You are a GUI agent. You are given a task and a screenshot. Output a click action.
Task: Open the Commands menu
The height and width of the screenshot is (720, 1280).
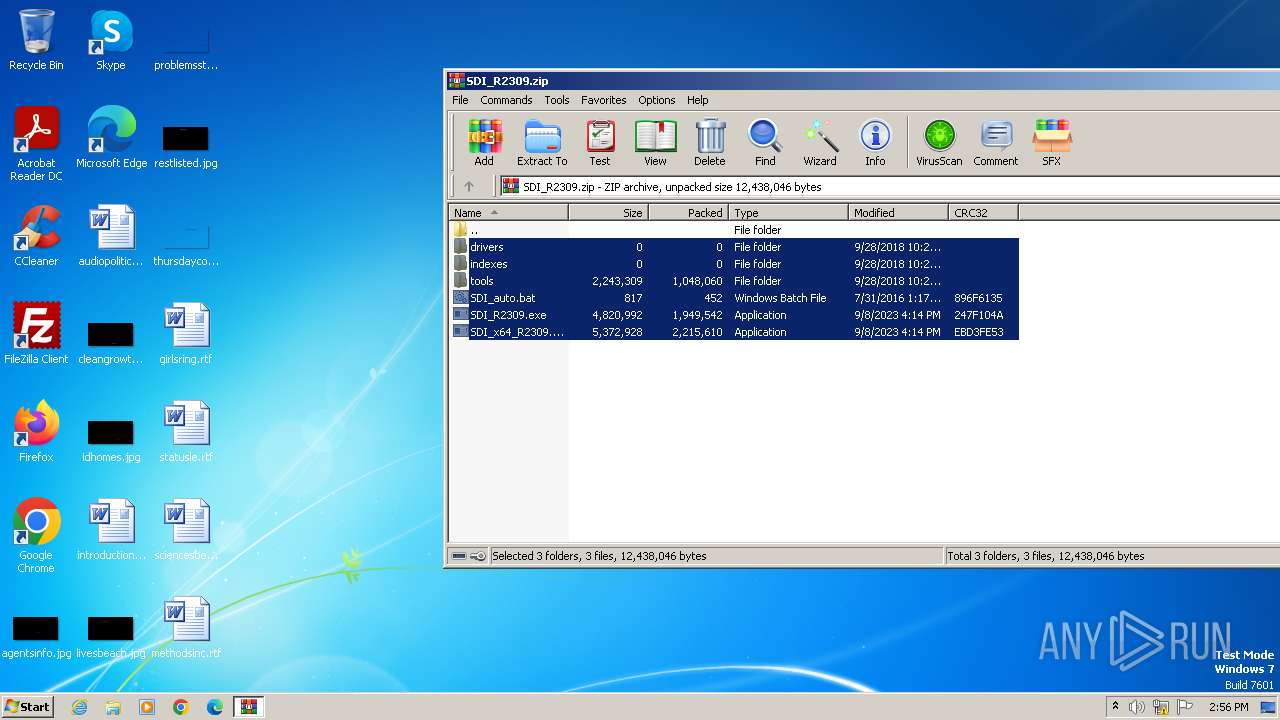coord(506,100)
